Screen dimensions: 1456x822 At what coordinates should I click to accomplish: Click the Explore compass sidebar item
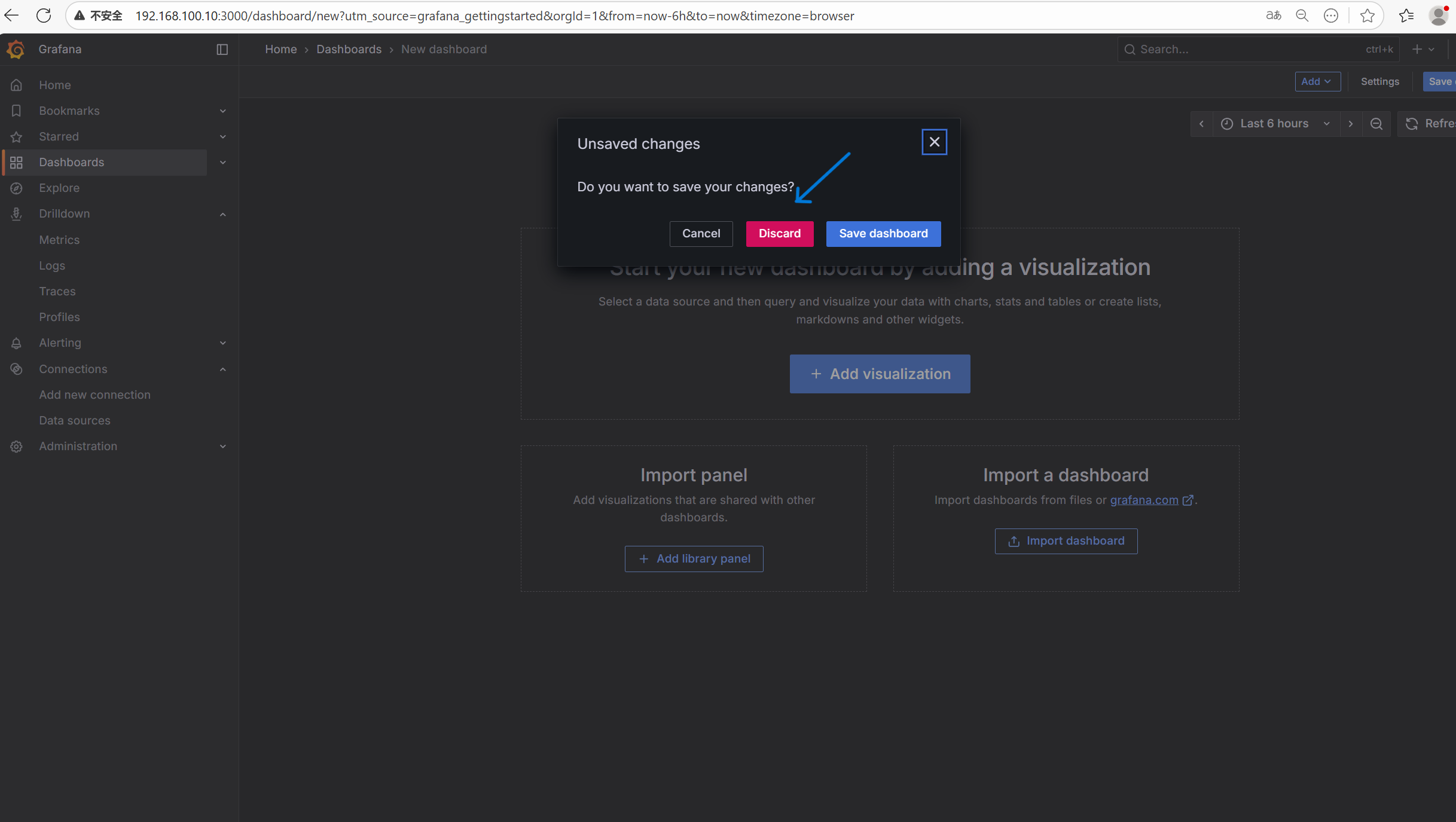(59, 188)
